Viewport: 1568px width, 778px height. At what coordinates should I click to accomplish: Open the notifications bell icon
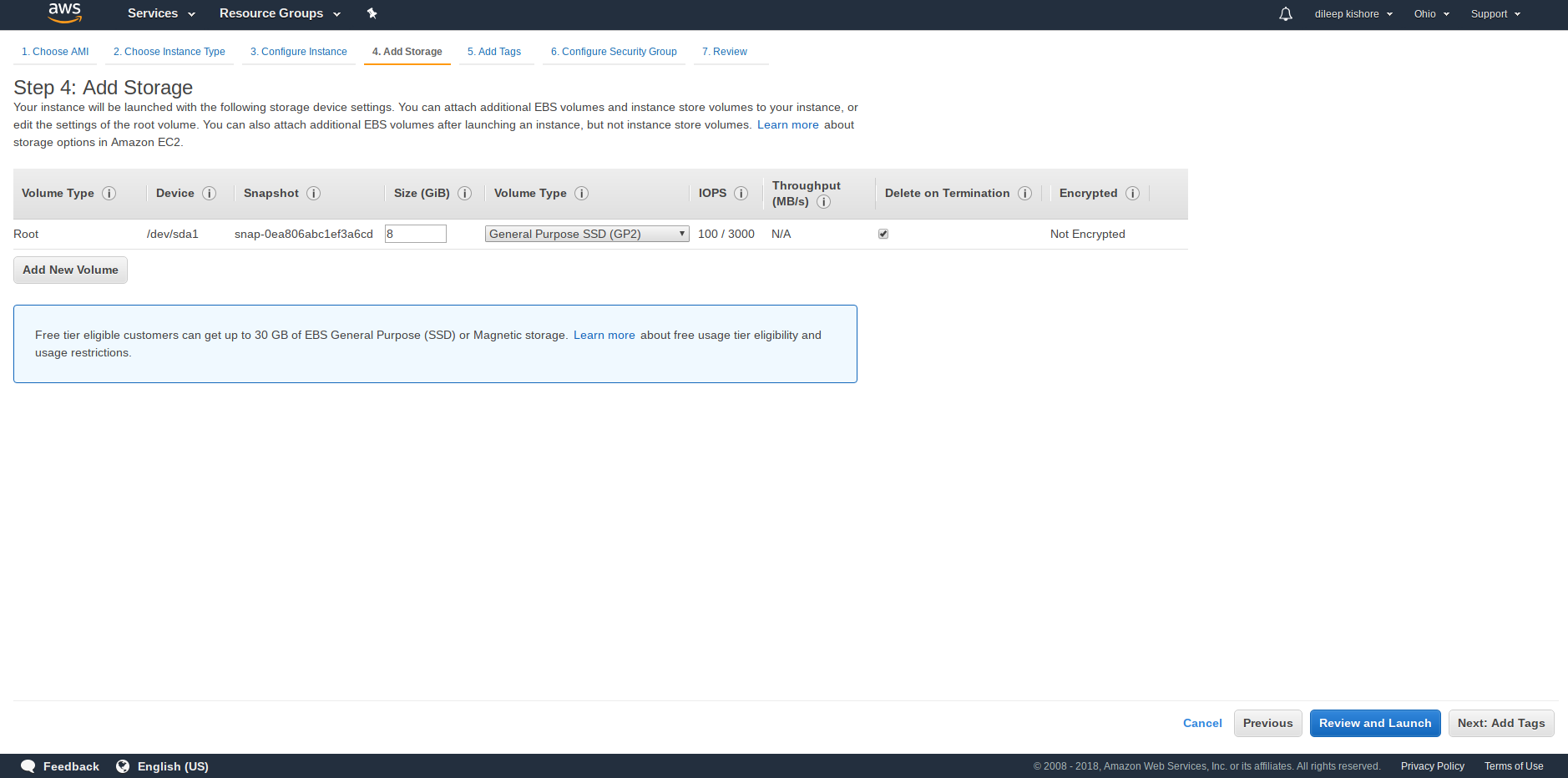tap(1286, 13)
